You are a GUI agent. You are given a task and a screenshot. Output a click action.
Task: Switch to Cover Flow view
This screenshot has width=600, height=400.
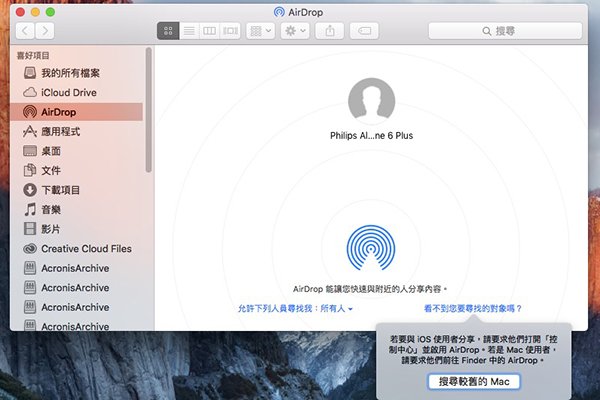pos(230,31)
